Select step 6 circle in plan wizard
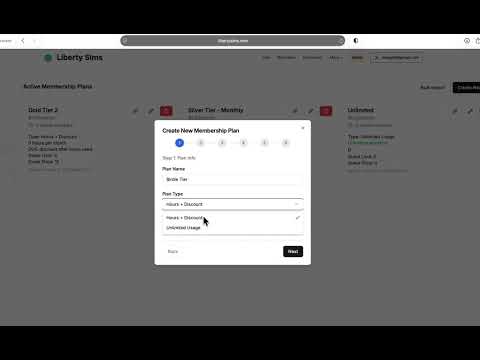480x360 pixels. tap(286, 143)
